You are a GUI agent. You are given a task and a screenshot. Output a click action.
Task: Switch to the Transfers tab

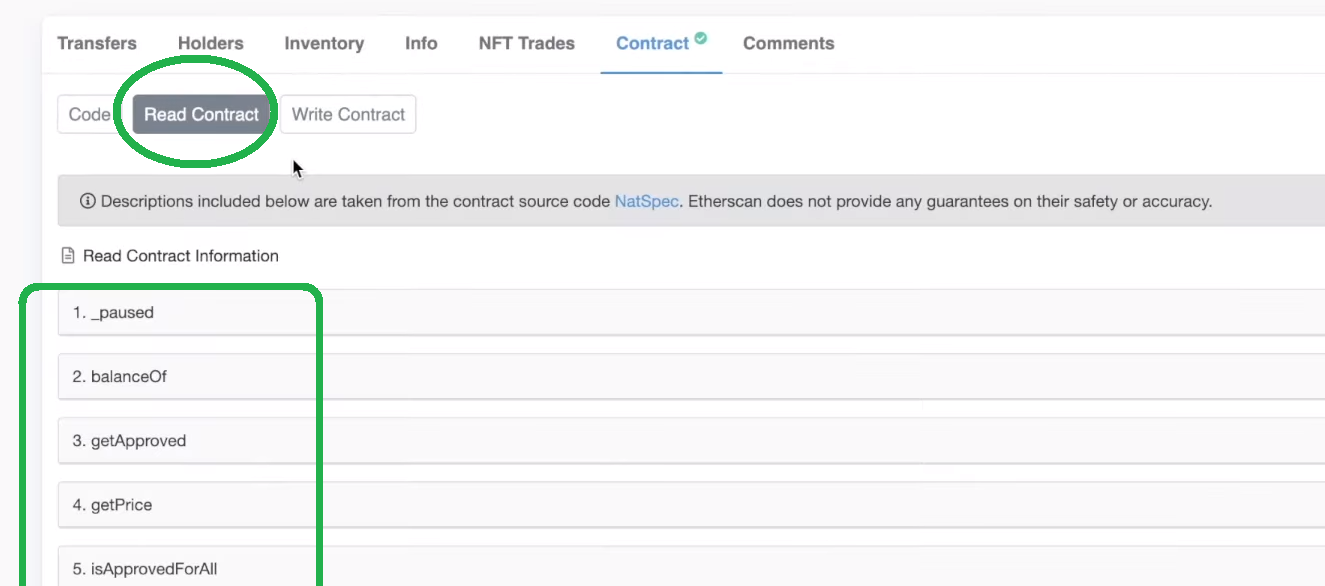96,43
